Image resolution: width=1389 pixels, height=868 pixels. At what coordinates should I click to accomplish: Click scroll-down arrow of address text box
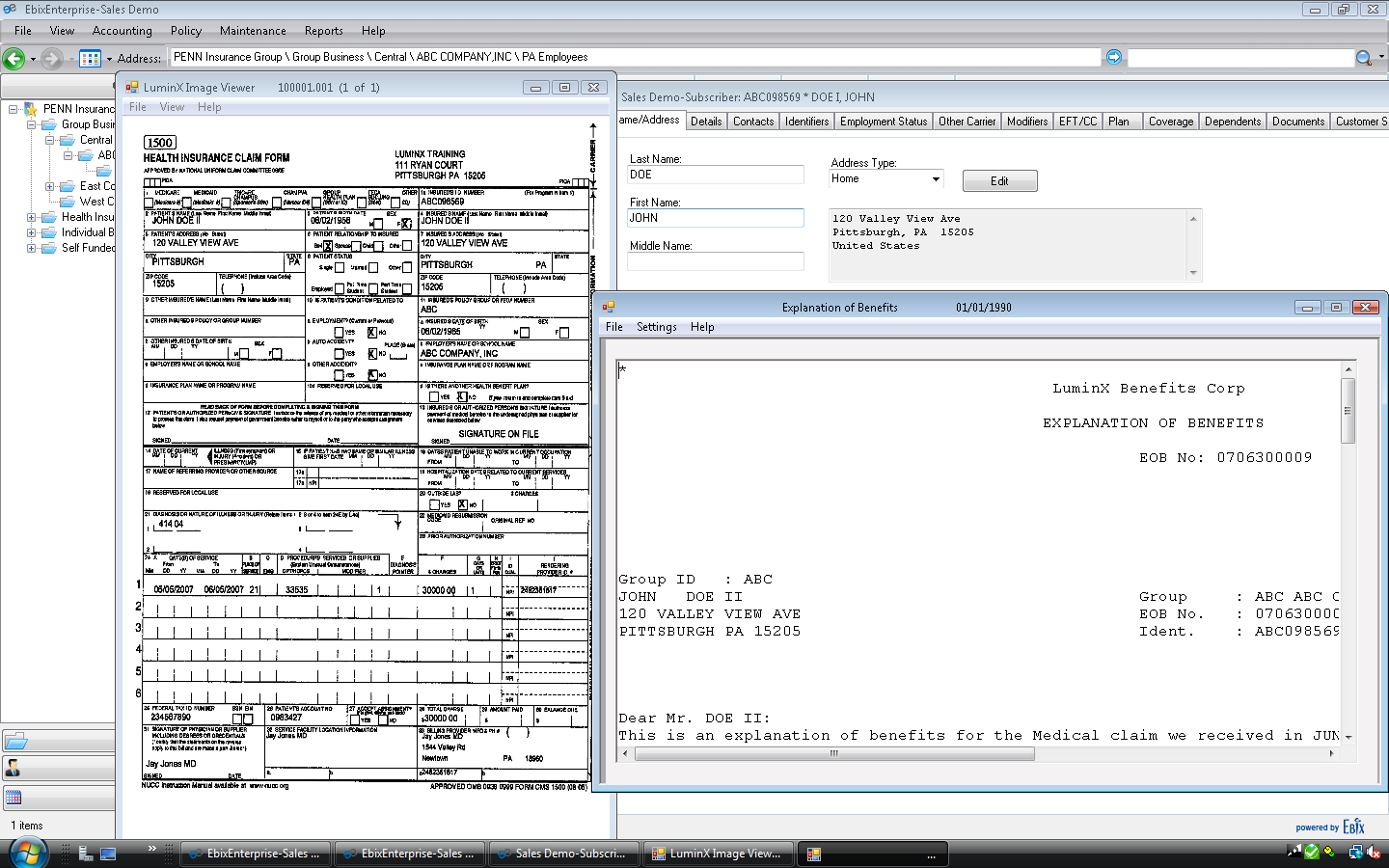1193,274
